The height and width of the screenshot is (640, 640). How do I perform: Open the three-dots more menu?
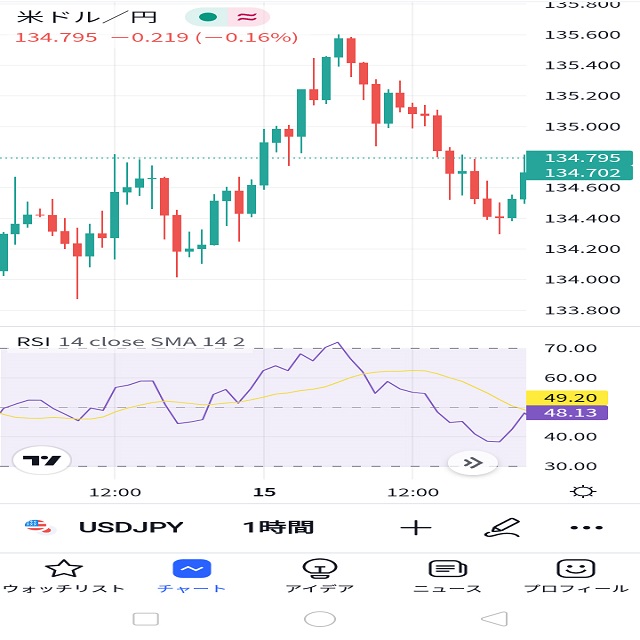[x=587, y=528]
